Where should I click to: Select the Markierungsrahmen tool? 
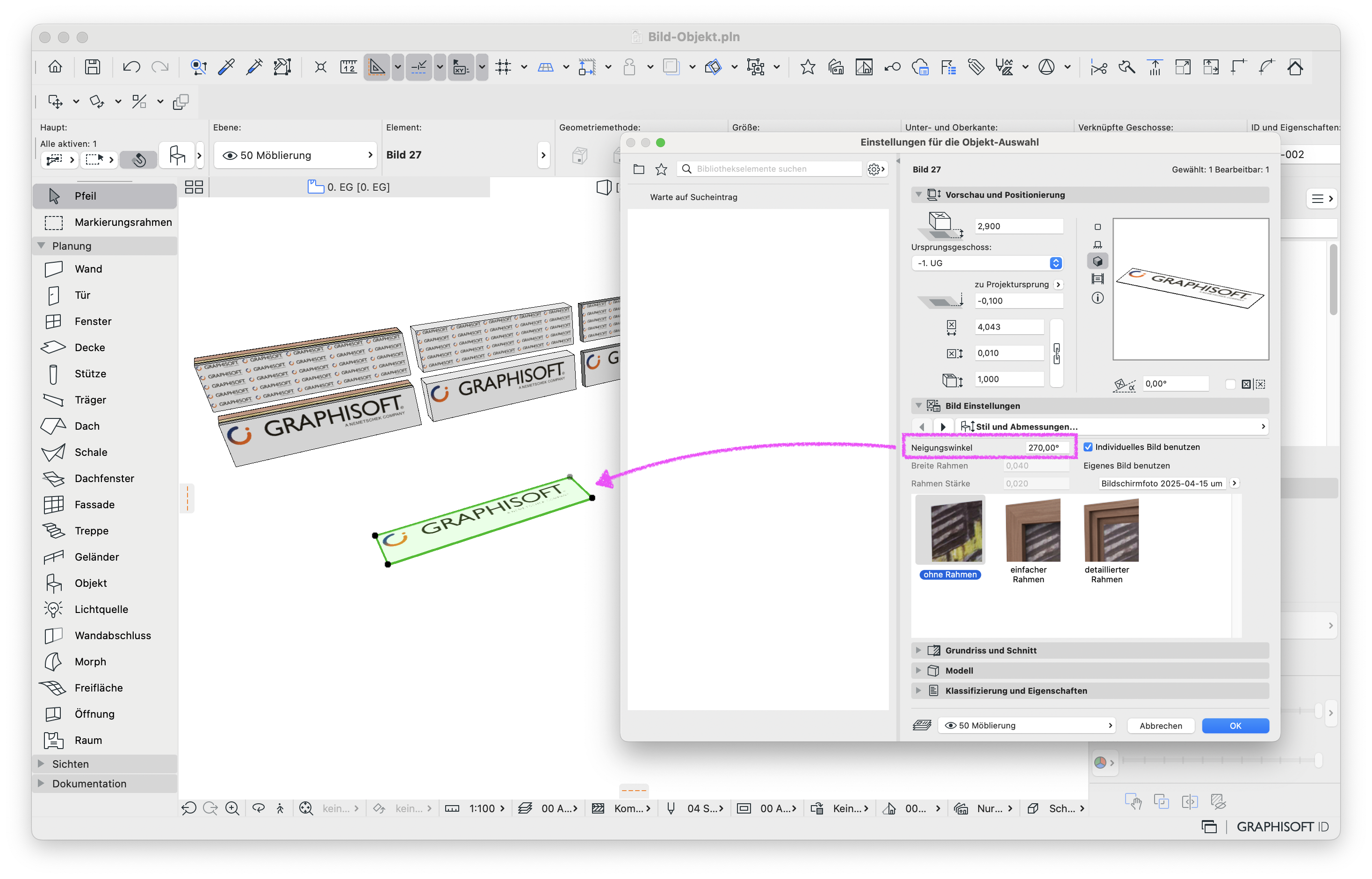coord(105,223)
